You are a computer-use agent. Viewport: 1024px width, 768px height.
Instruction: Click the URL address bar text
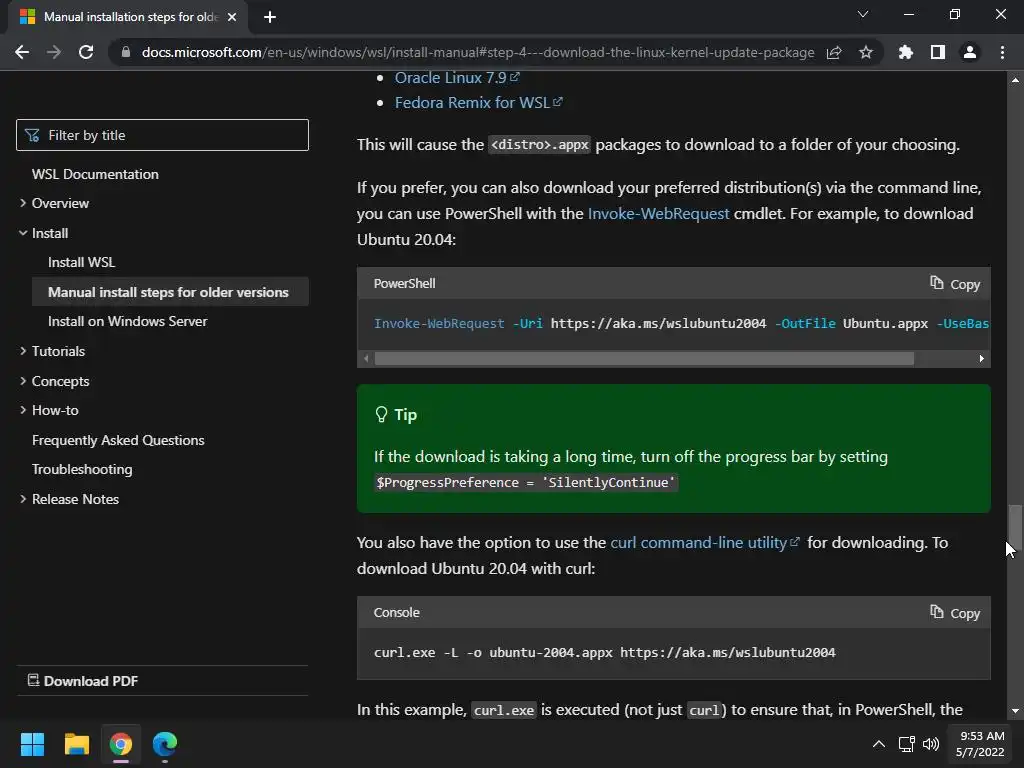pyautogui.click(x=478, y=52)
